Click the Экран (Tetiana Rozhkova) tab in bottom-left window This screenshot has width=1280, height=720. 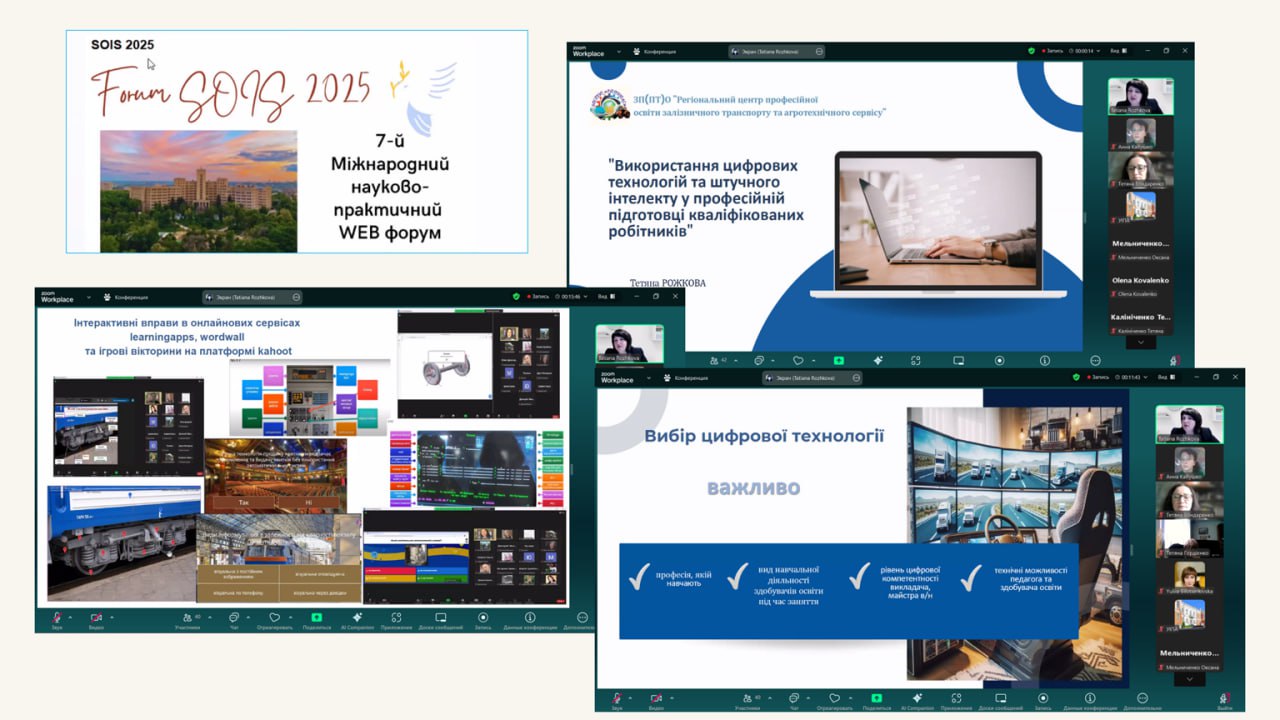[x=252, y=296]
